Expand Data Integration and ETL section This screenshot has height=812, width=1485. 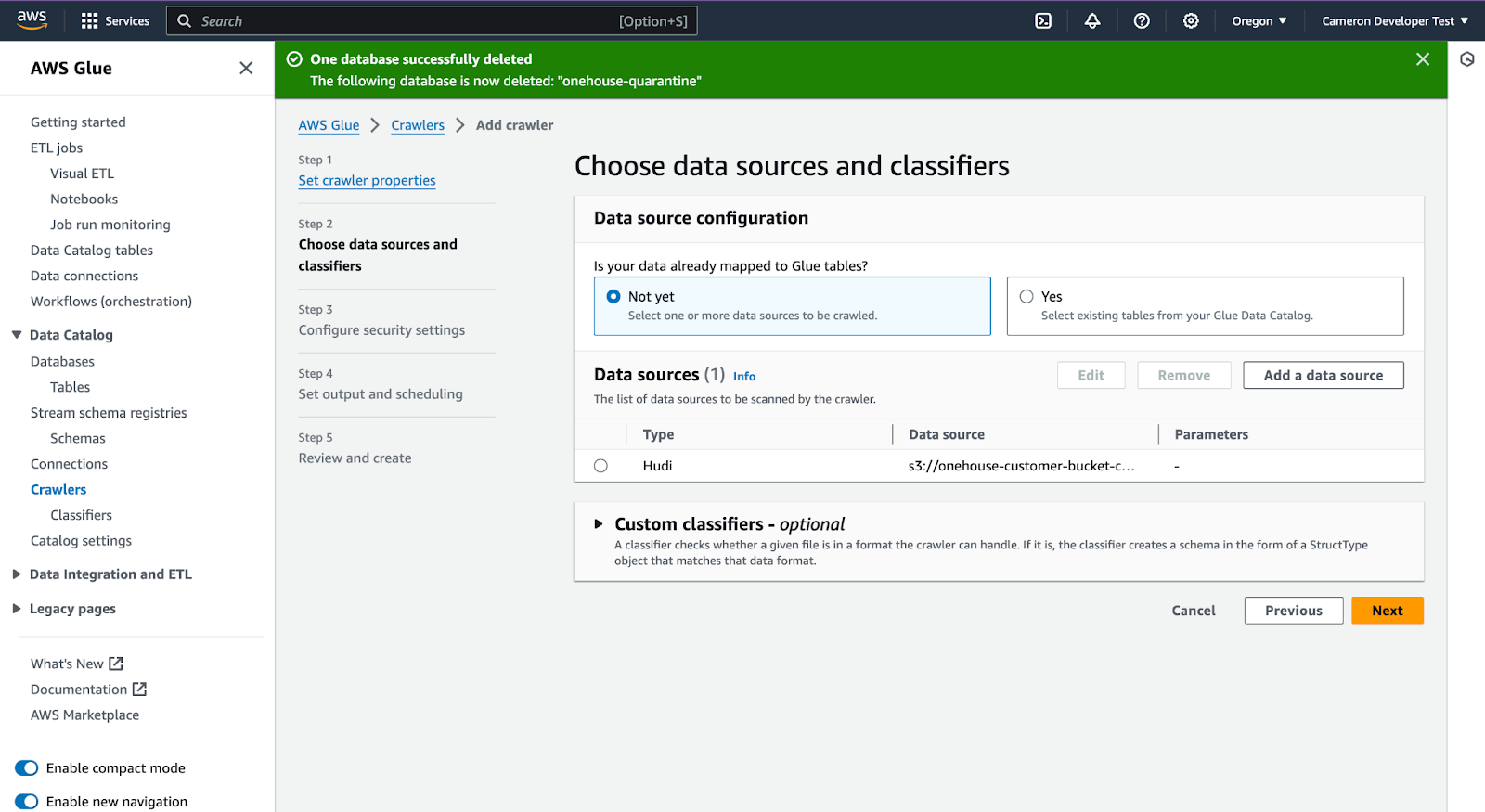[17, 574]
